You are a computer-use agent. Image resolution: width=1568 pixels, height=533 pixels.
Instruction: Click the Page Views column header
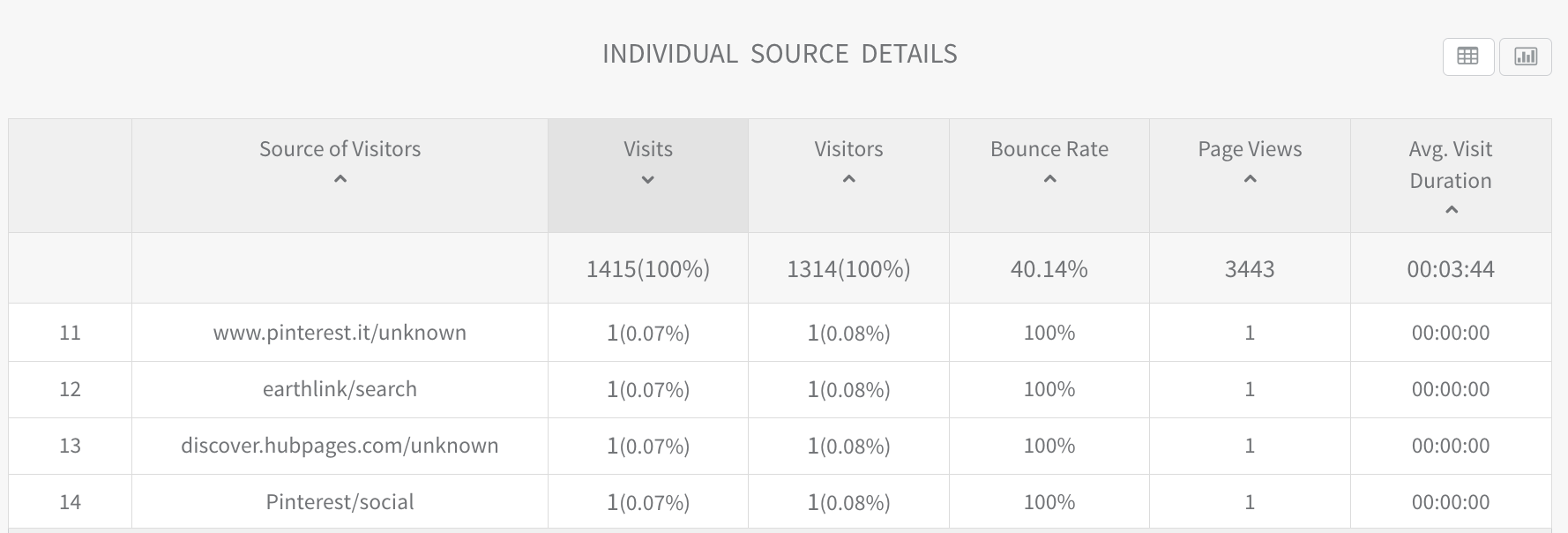pos(1250,149)
